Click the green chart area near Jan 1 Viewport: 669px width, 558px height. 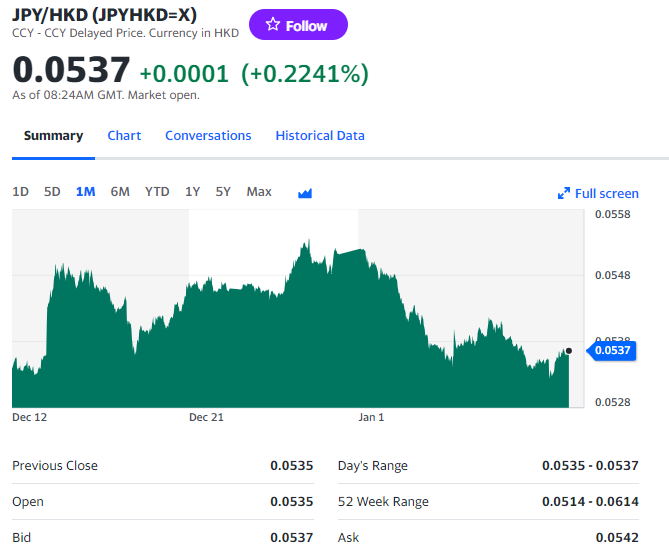(x=371, y=340)
